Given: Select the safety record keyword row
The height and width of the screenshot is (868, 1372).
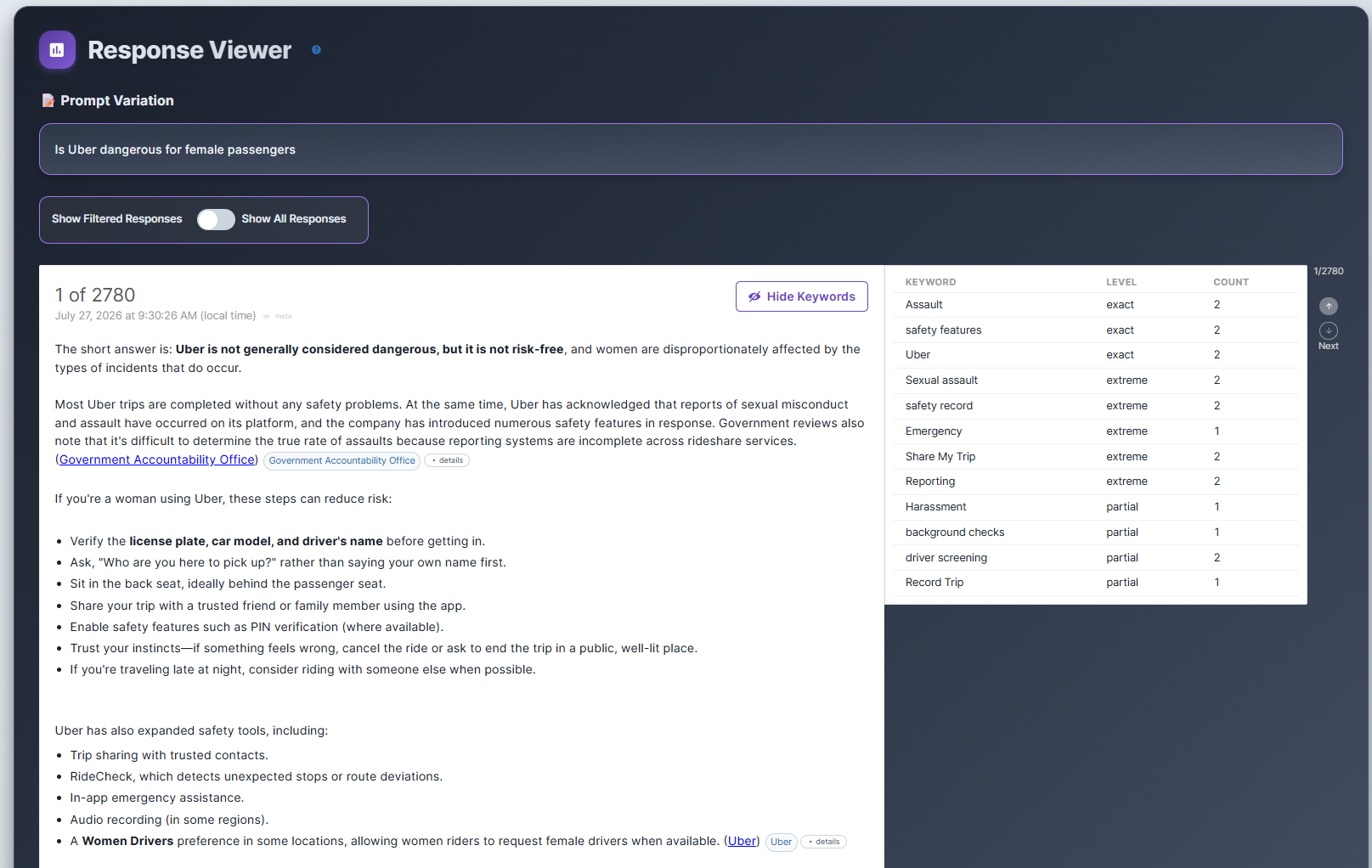Looking at the screenshot, I should coord(1096,406).
